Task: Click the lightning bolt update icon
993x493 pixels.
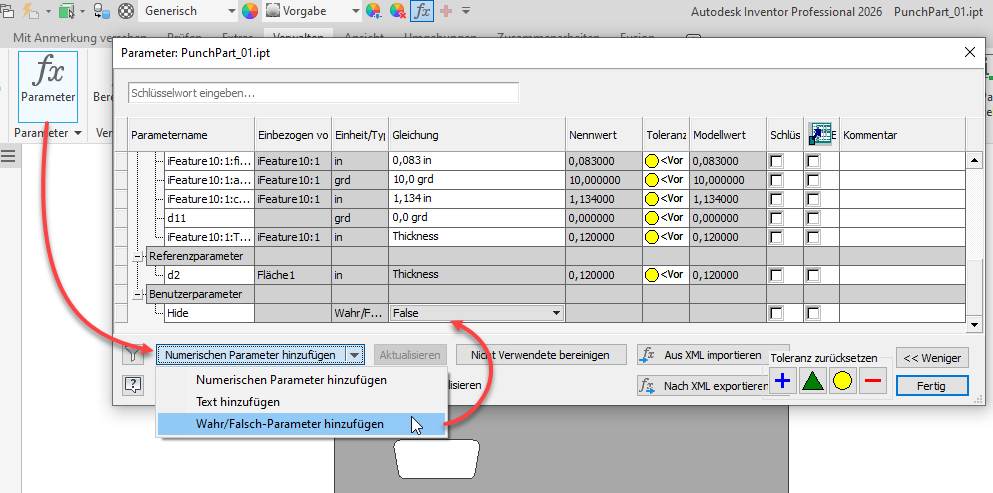Action: [30, 11]
